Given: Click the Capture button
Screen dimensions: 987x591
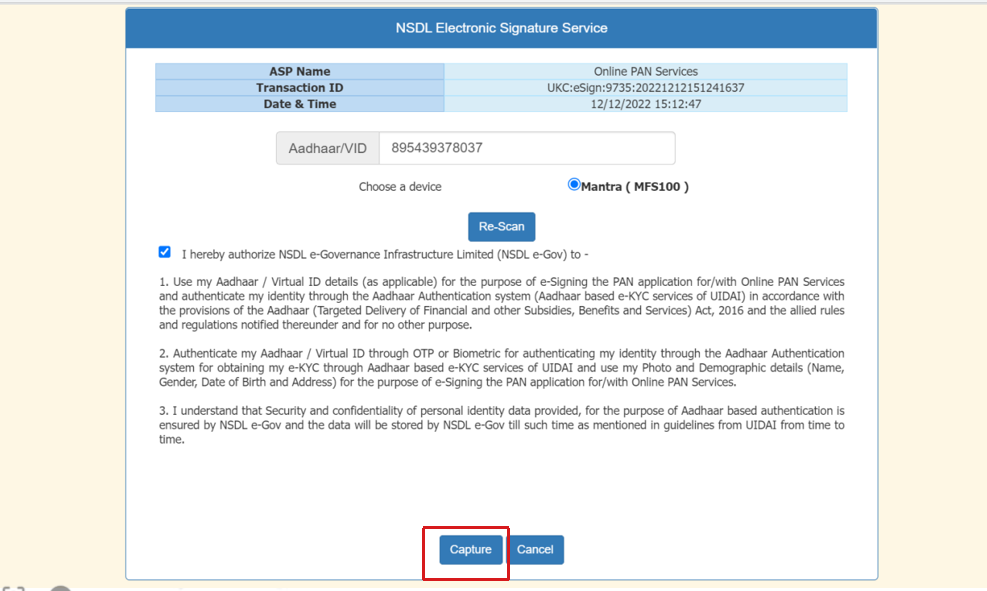Looking at the screenshot, I should tap(470, 549).
